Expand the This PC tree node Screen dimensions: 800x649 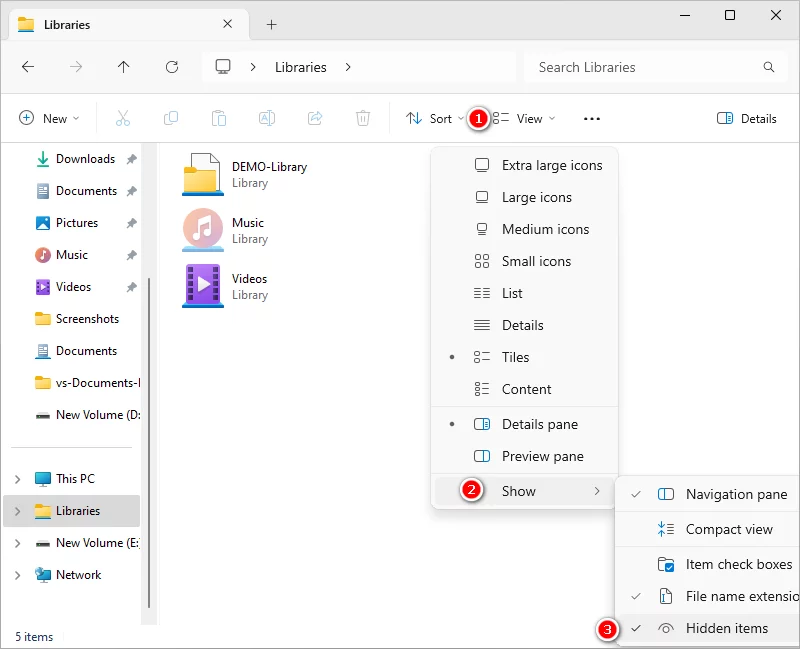pyautogui.click(x=17, y=479)
